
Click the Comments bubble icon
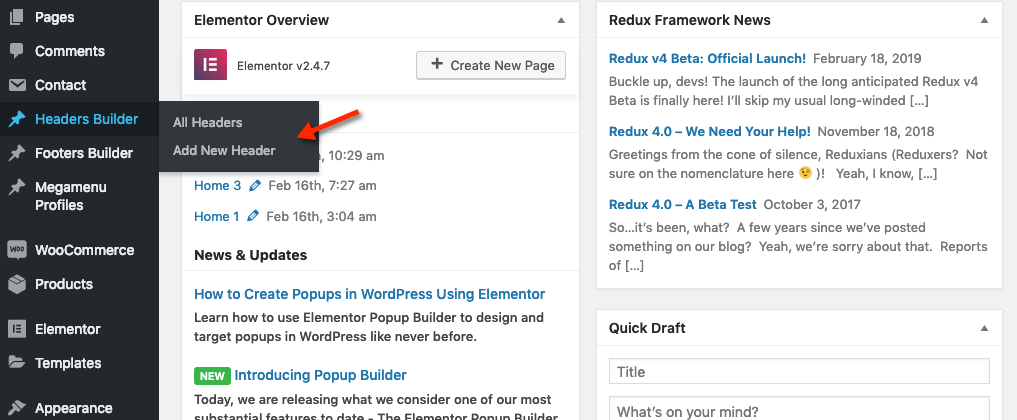[16, 52]
